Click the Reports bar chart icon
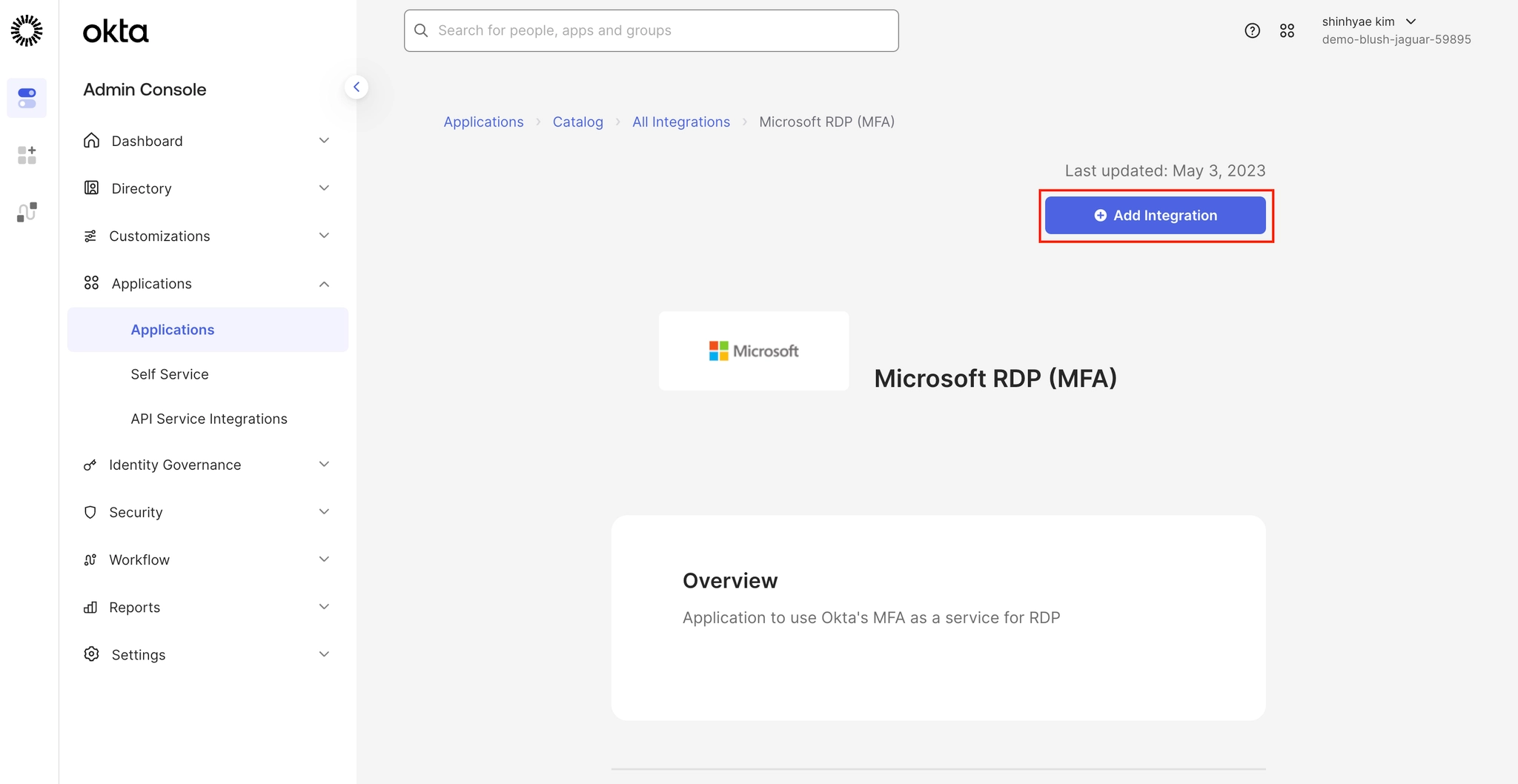Screen dimensions: 1518x784 click(90, 607)
